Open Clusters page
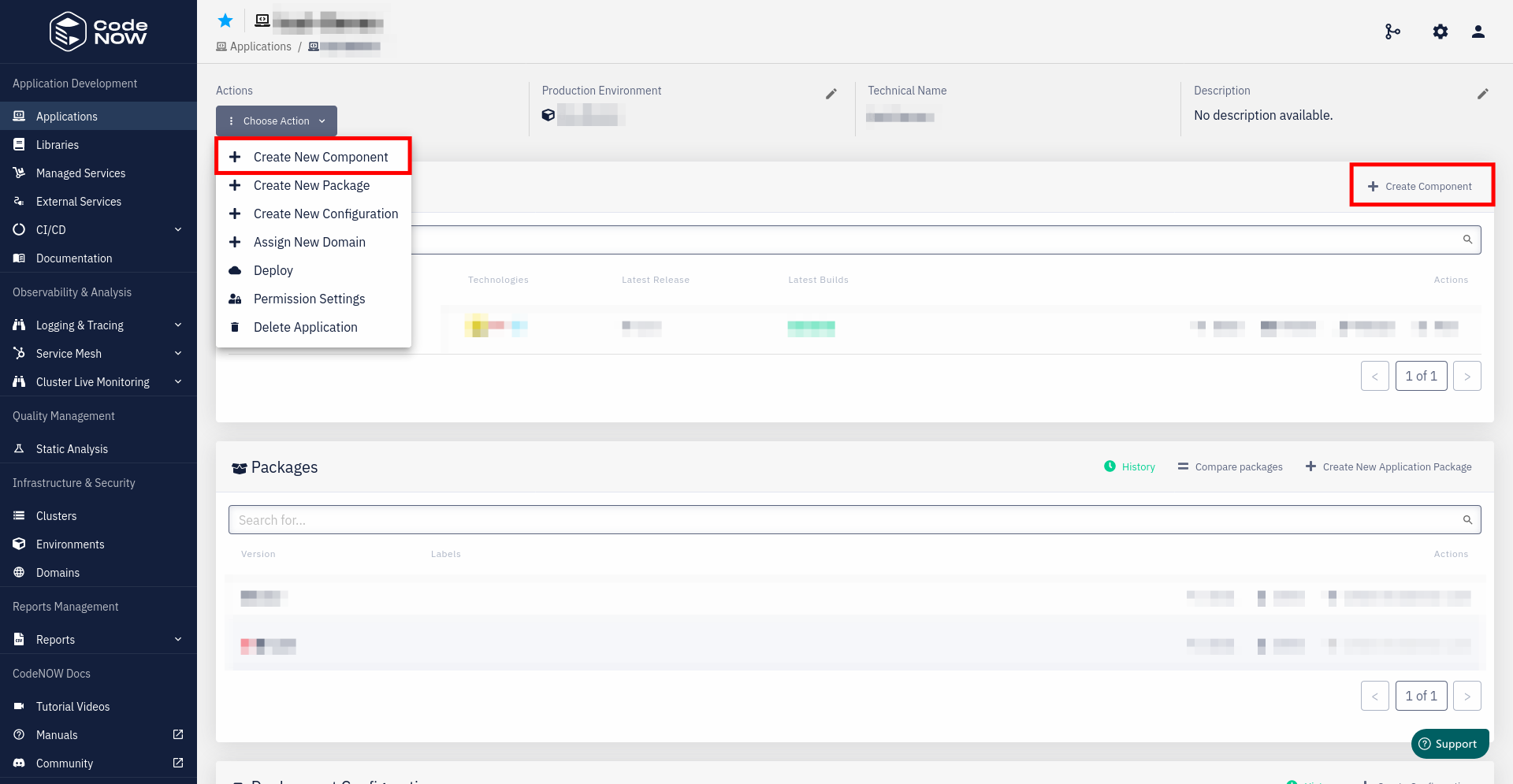This screenshot has width=1513, height=784. (99, 515)
